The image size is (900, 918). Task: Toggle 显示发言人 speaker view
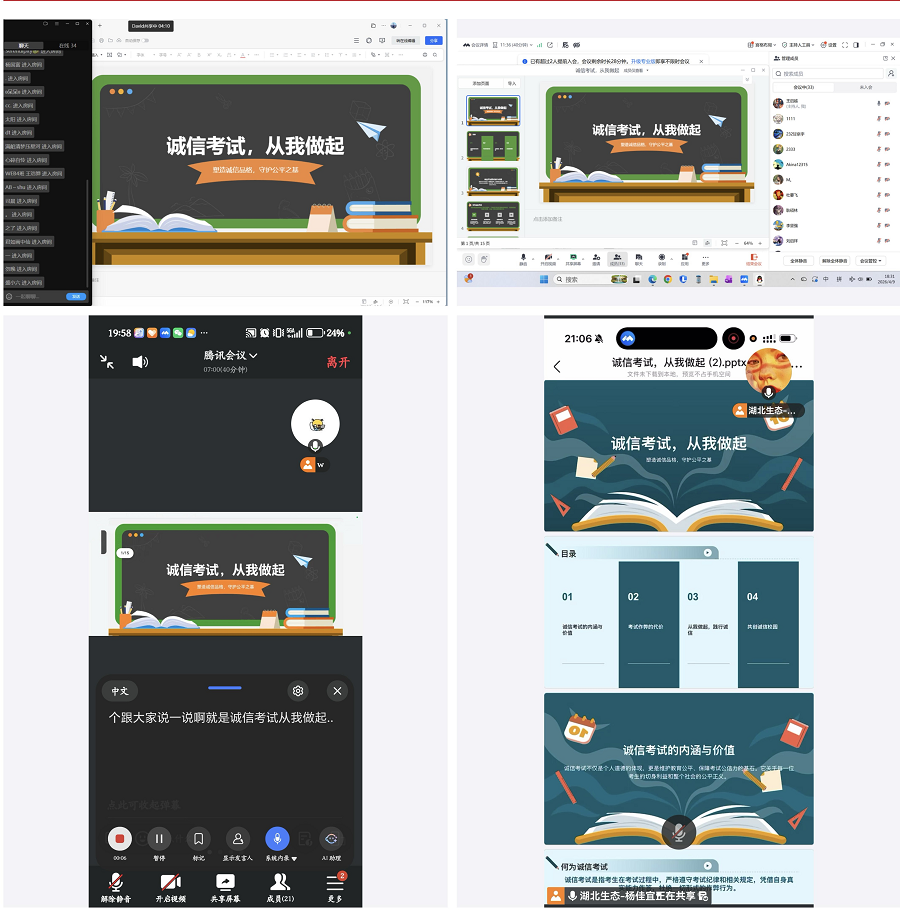pos(237,839)
